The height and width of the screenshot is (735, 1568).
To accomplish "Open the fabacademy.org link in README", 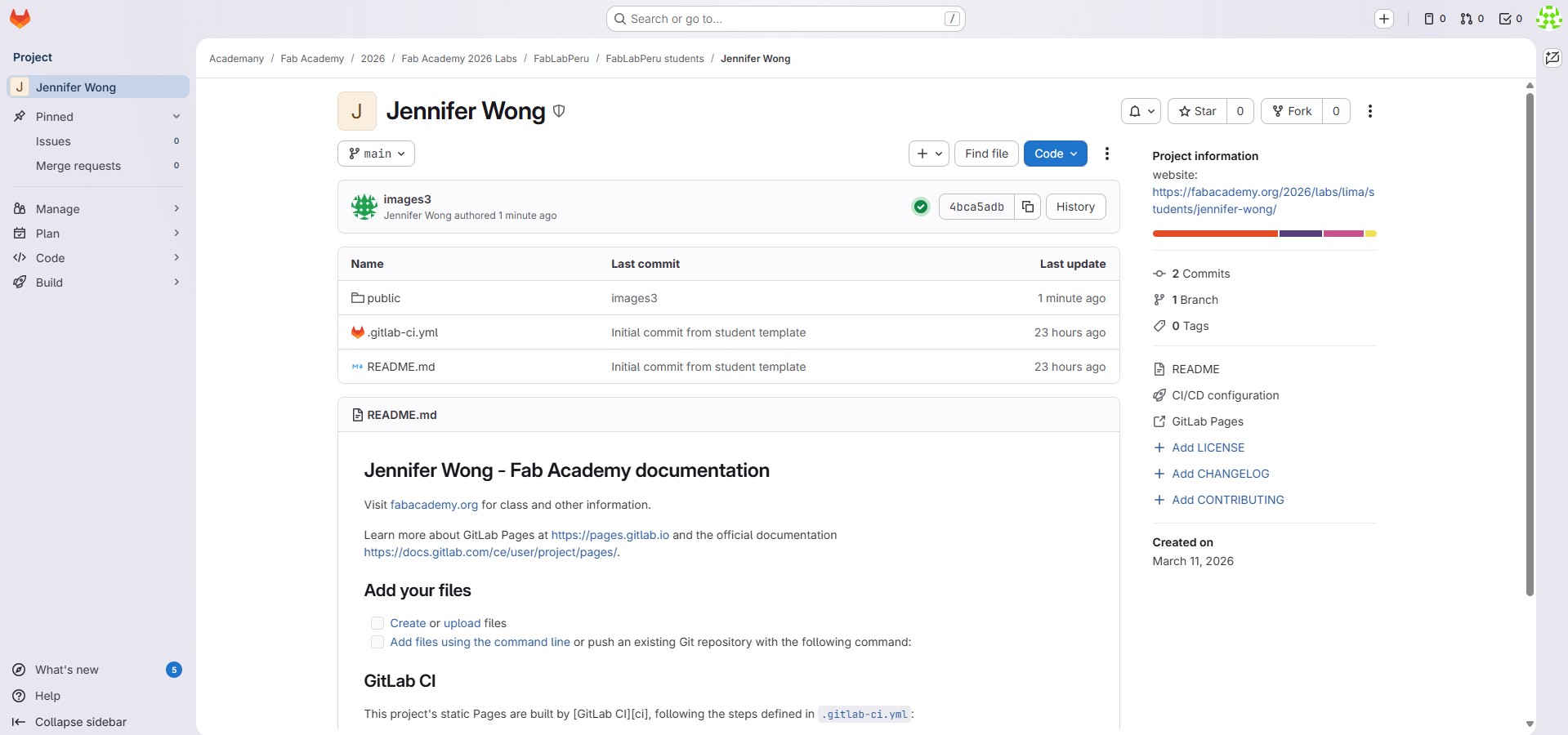I will [x=434, y=505].
